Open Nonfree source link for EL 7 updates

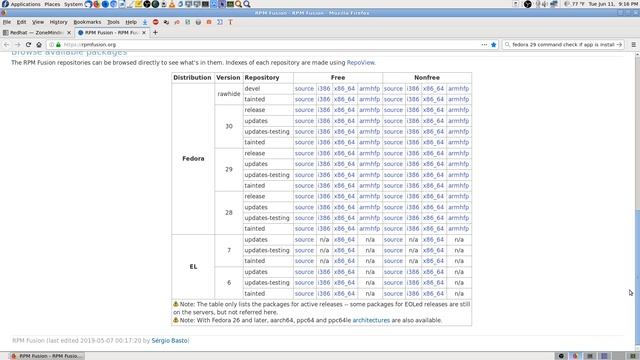click(393, 240)
